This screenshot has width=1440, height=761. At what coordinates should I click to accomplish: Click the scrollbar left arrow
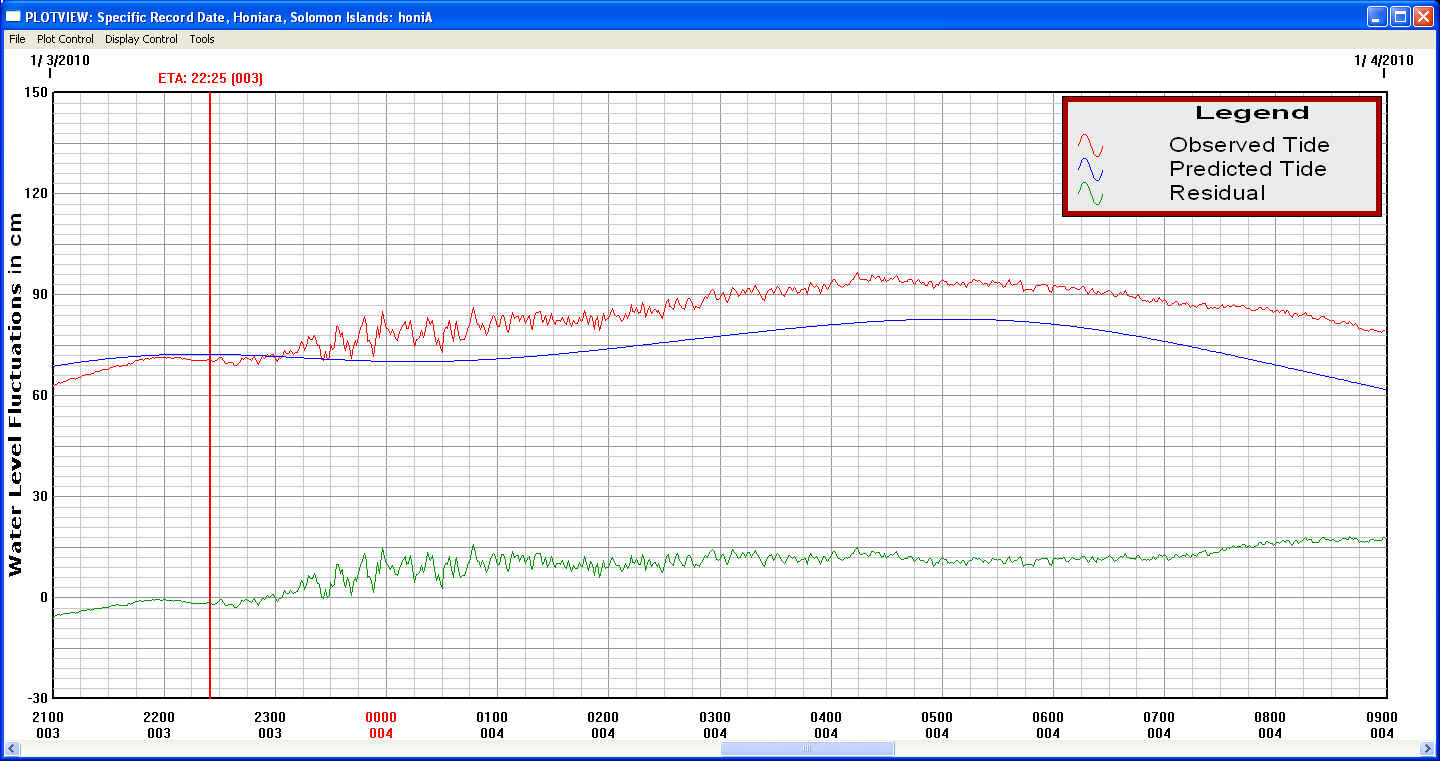tap(12, 749)
